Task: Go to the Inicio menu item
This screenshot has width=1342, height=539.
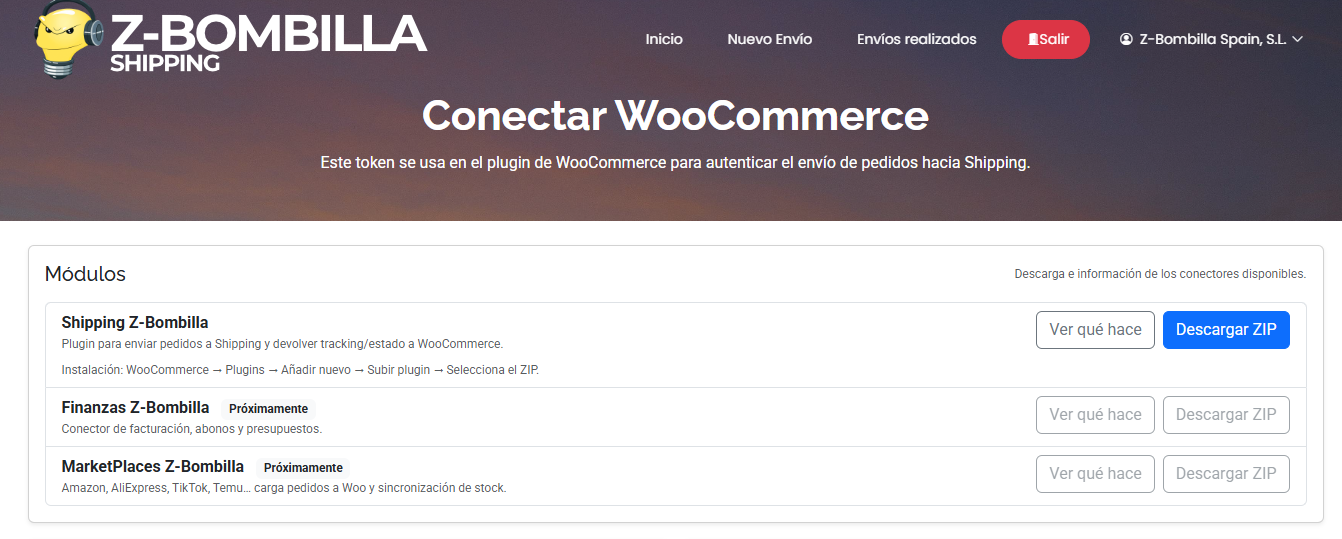Action: [664, 40]
